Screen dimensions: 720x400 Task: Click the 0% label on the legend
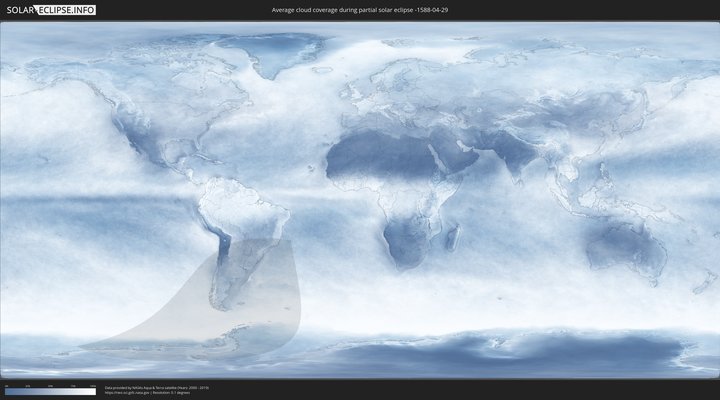point(6,386)
